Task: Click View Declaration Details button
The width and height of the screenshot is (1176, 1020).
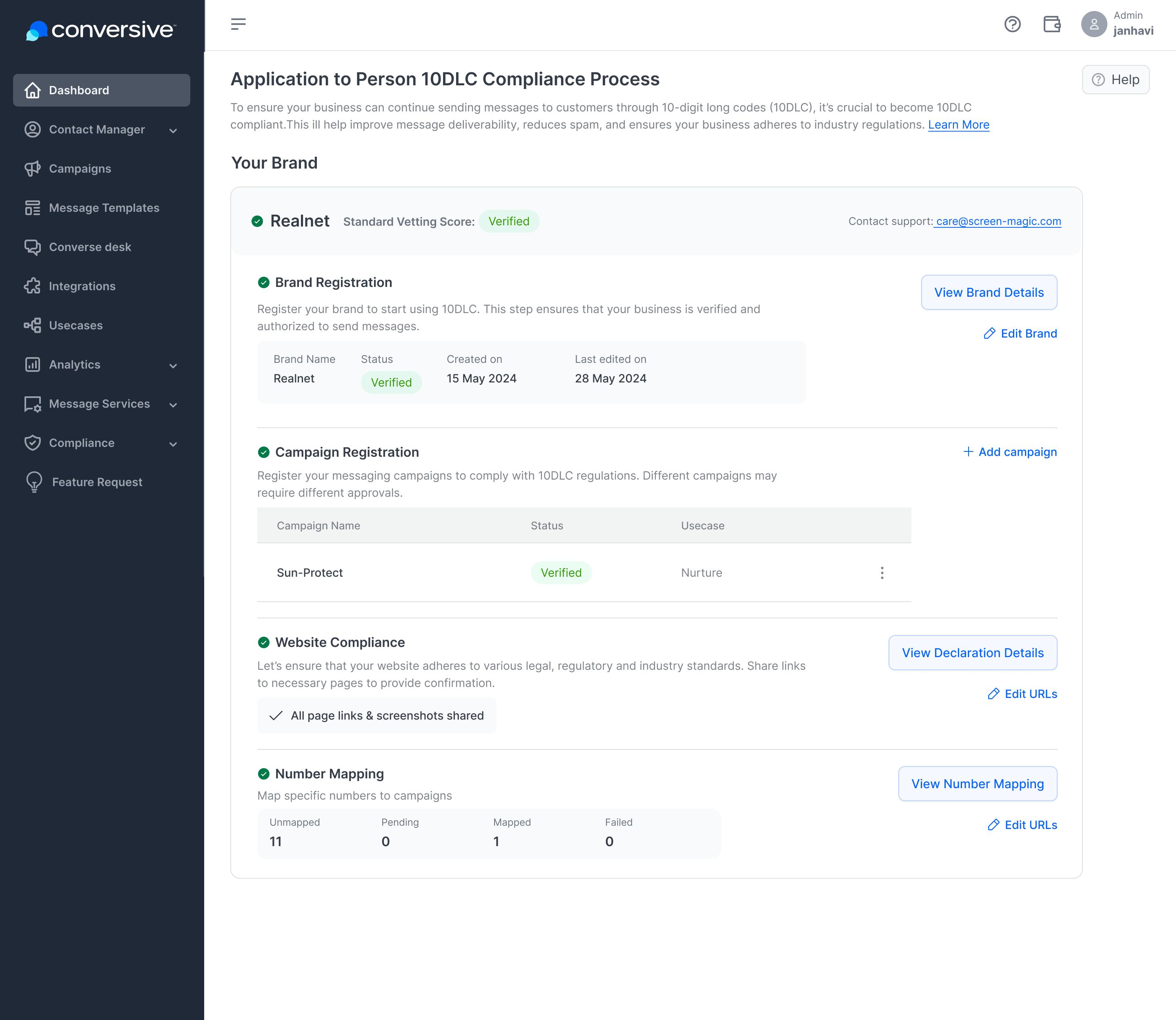Action: pyautogui.click(x=973, y=653)
